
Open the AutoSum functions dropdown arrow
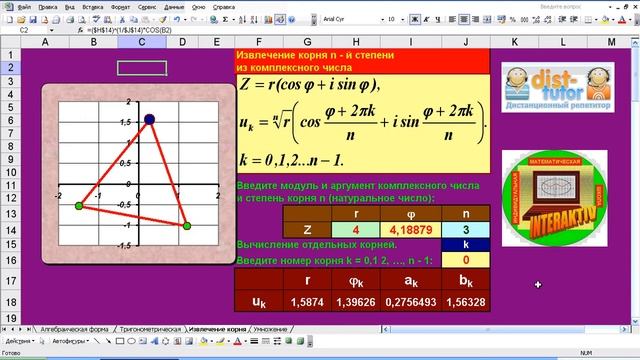click(233, 20)
